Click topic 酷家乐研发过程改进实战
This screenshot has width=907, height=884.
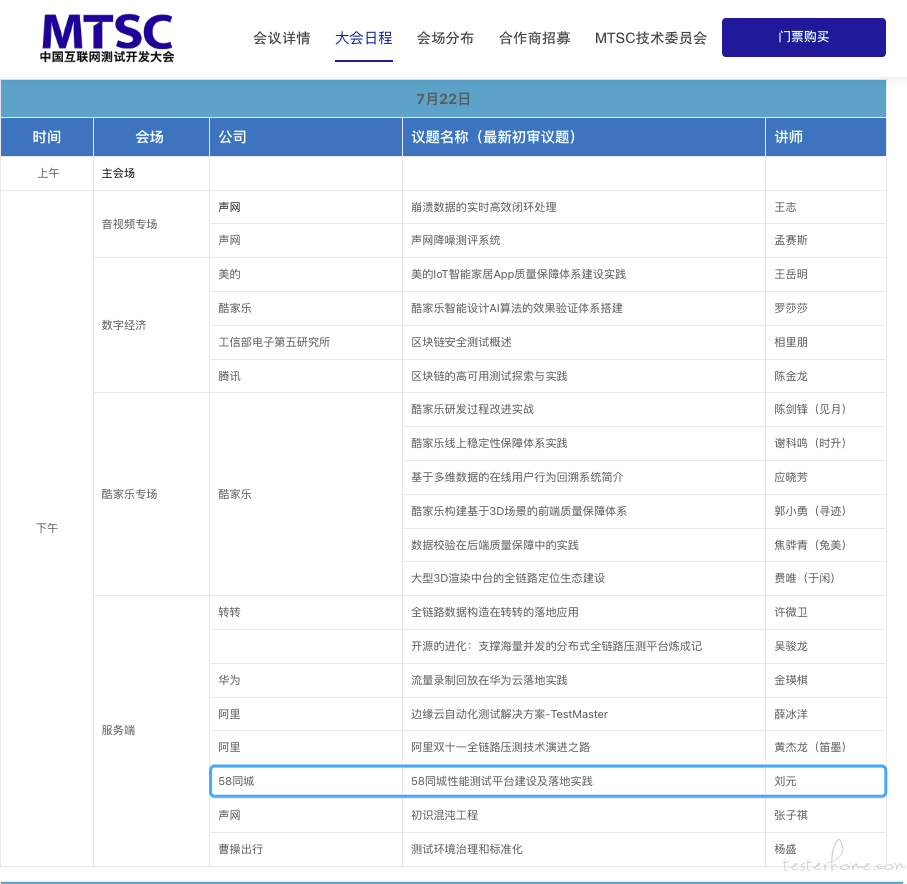point(472,410)
